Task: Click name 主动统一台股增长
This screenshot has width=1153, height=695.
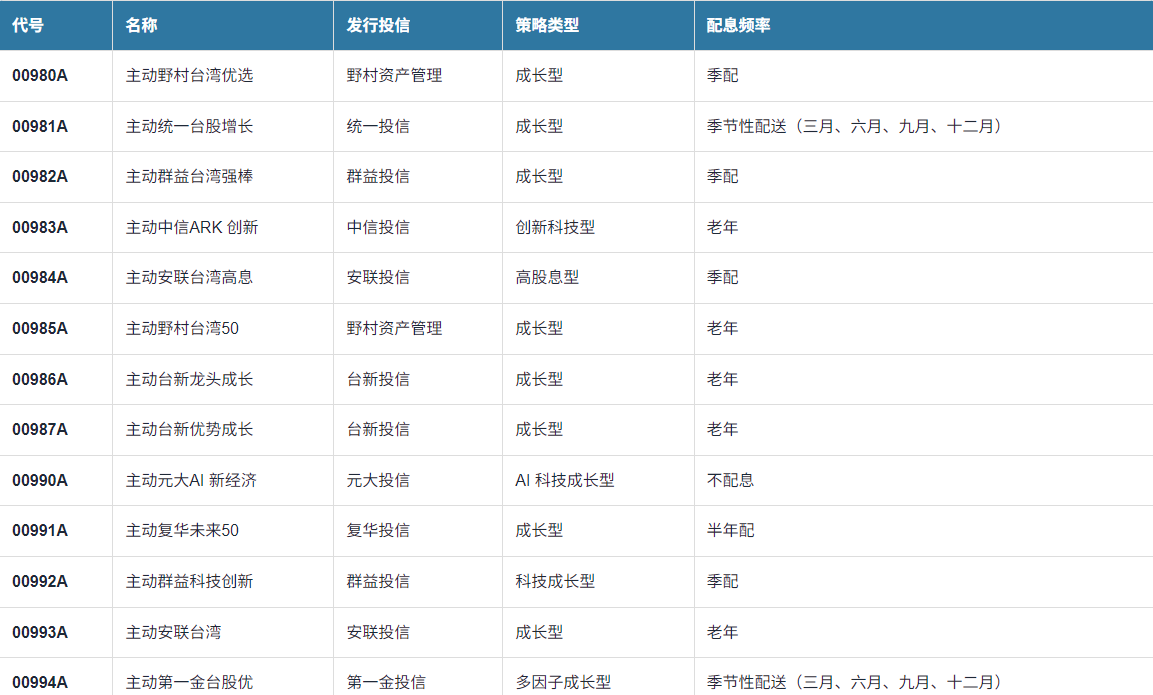Action: click(189, 126)
